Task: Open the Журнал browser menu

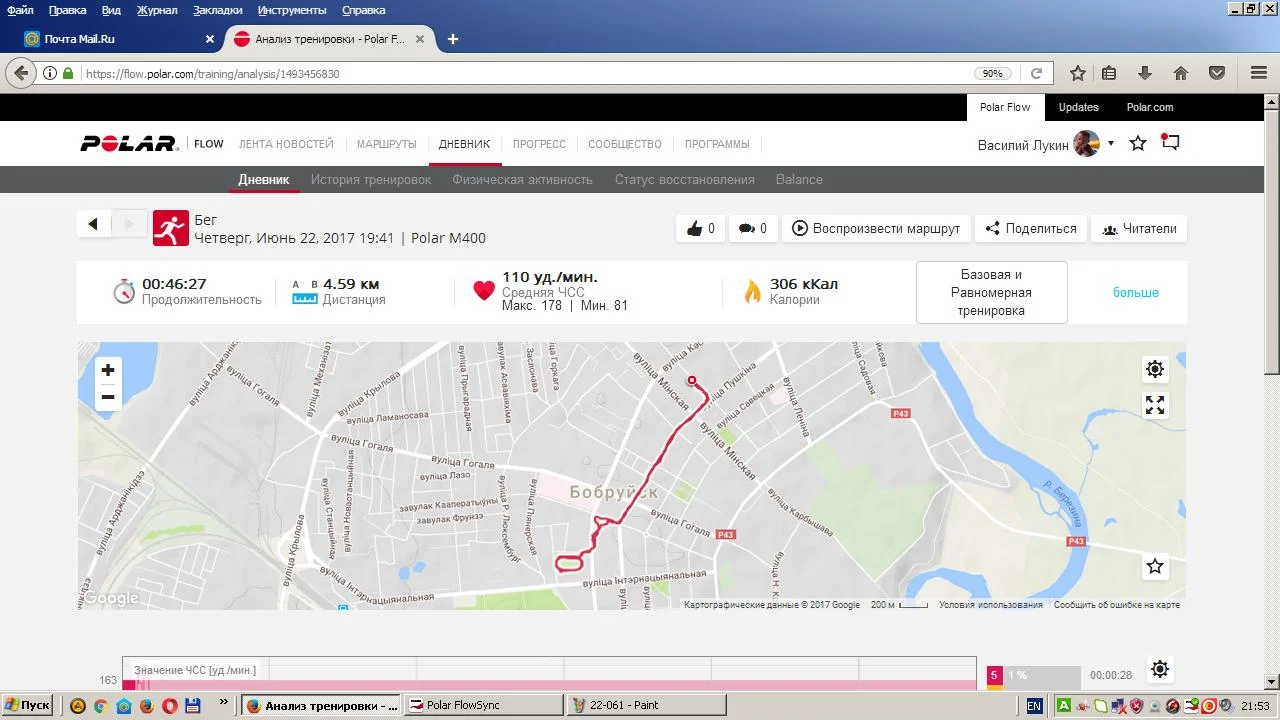Action: [157, 10]
